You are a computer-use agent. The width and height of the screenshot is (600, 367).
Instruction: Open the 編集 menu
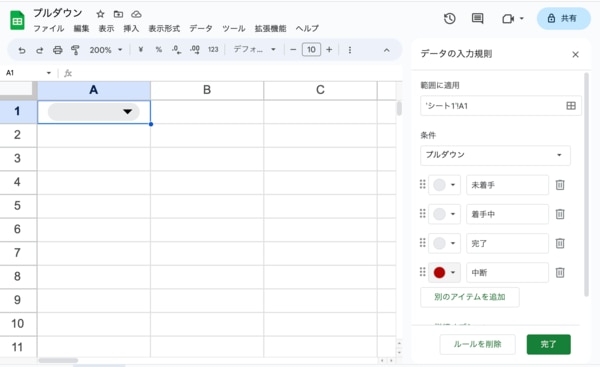[81, 29]
